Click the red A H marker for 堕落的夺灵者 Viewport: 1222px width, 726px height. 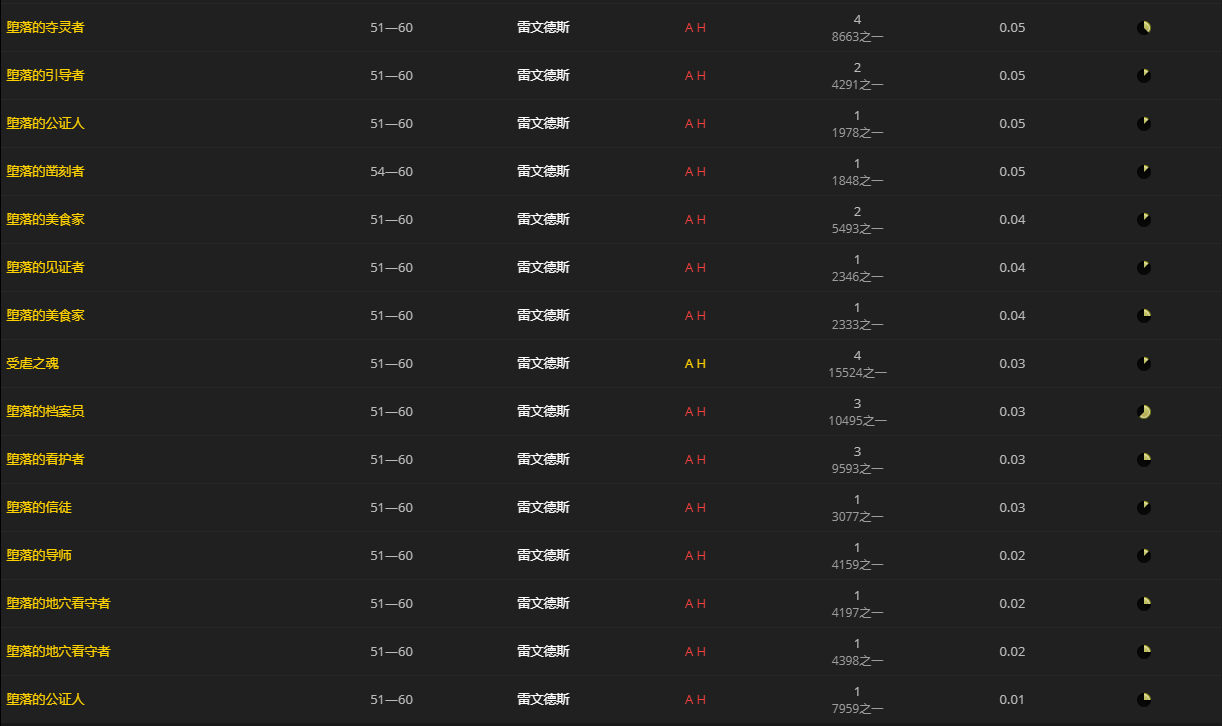coord(695,28)
